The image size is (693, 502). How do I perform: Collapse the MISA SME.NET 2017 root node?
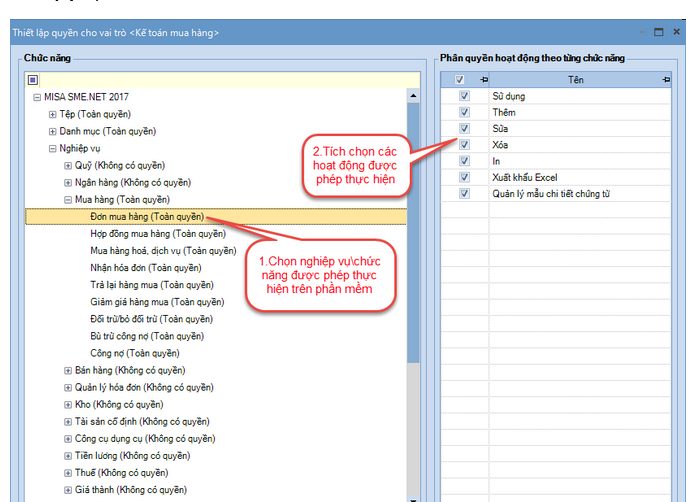(37, 97)
